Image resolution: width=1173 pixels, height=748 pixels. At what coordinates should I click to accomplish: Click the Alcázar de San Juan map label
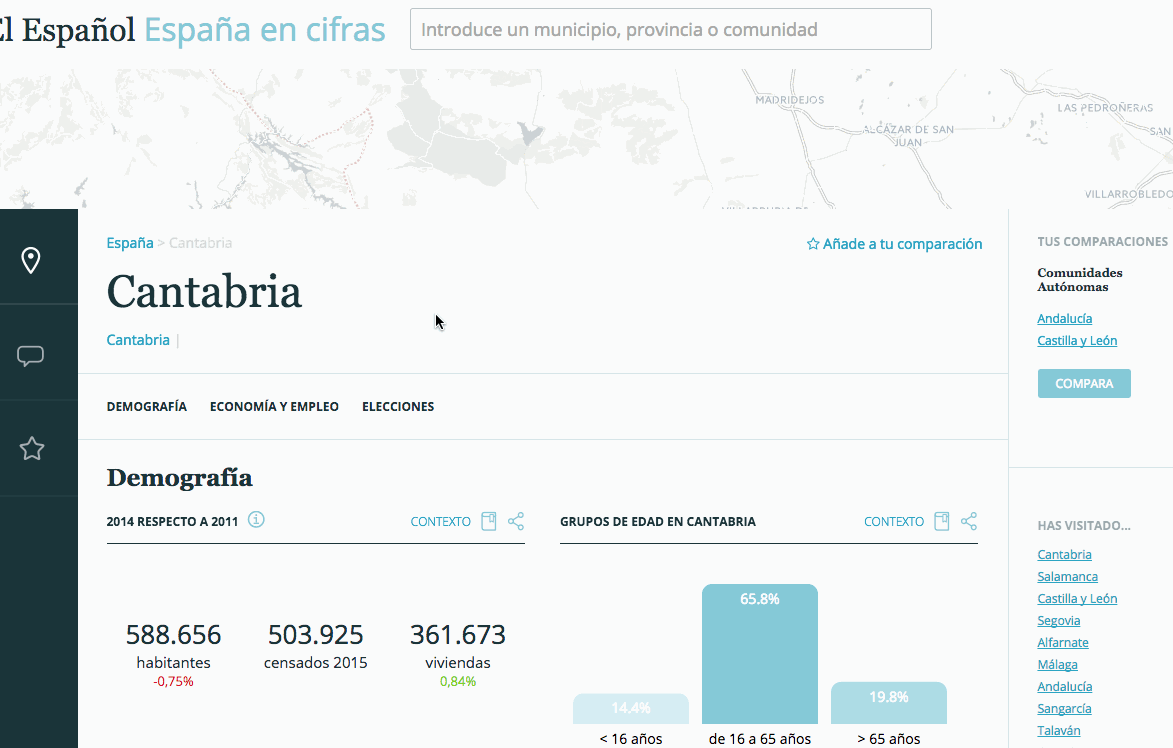click(908, 135)
